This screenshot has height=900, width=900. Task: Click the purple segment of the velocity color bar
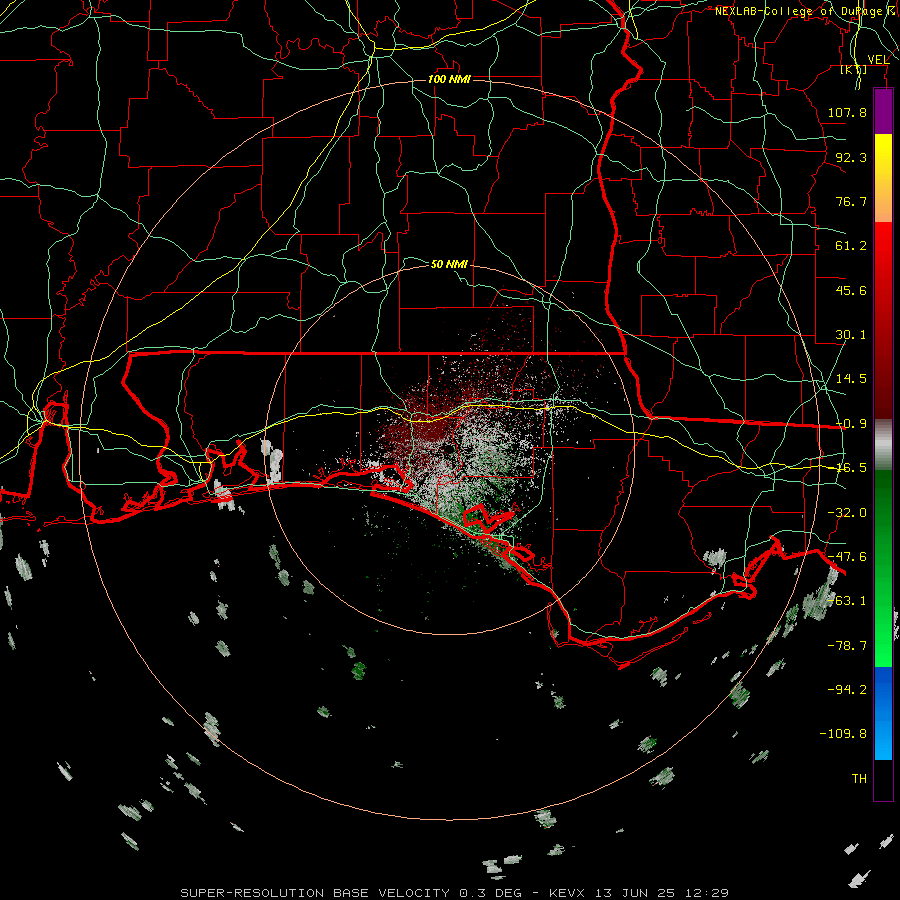point(883,111)
